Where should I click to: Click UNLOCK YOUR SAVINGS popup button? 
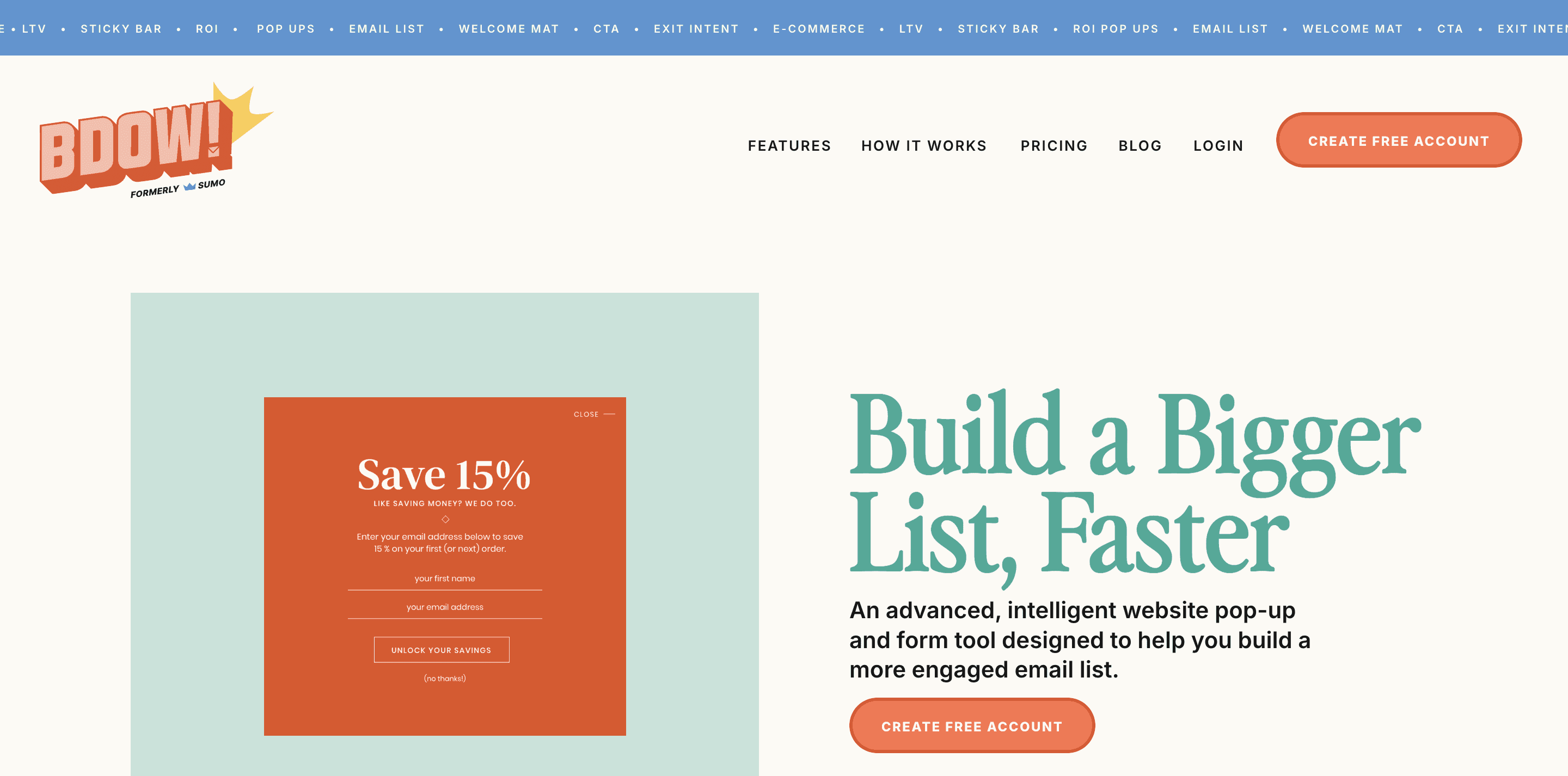pos(443,650)
